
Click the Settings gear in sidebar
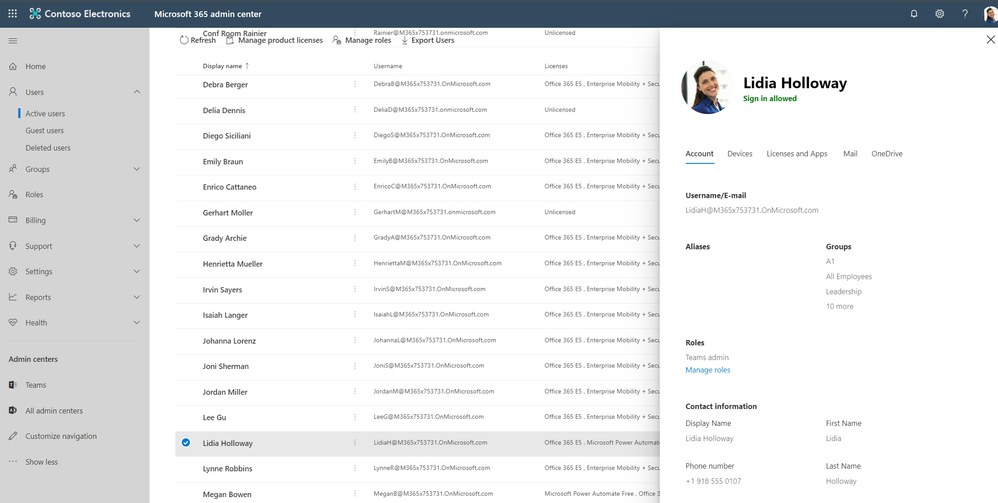tap(13, 271)
